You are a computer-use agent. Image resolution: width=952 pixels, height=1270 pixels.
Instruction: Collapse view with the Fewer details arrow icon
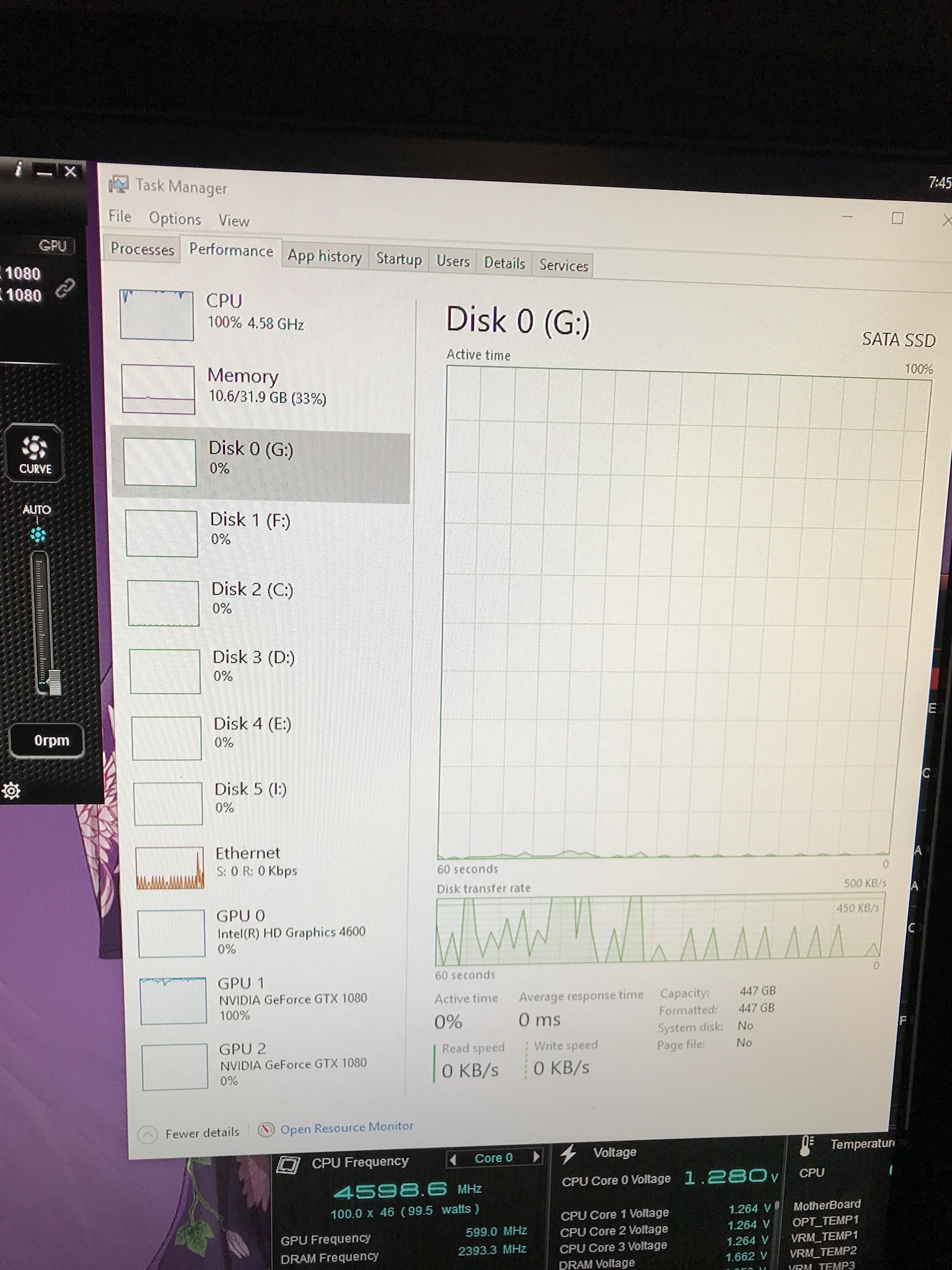point(148,1135)
